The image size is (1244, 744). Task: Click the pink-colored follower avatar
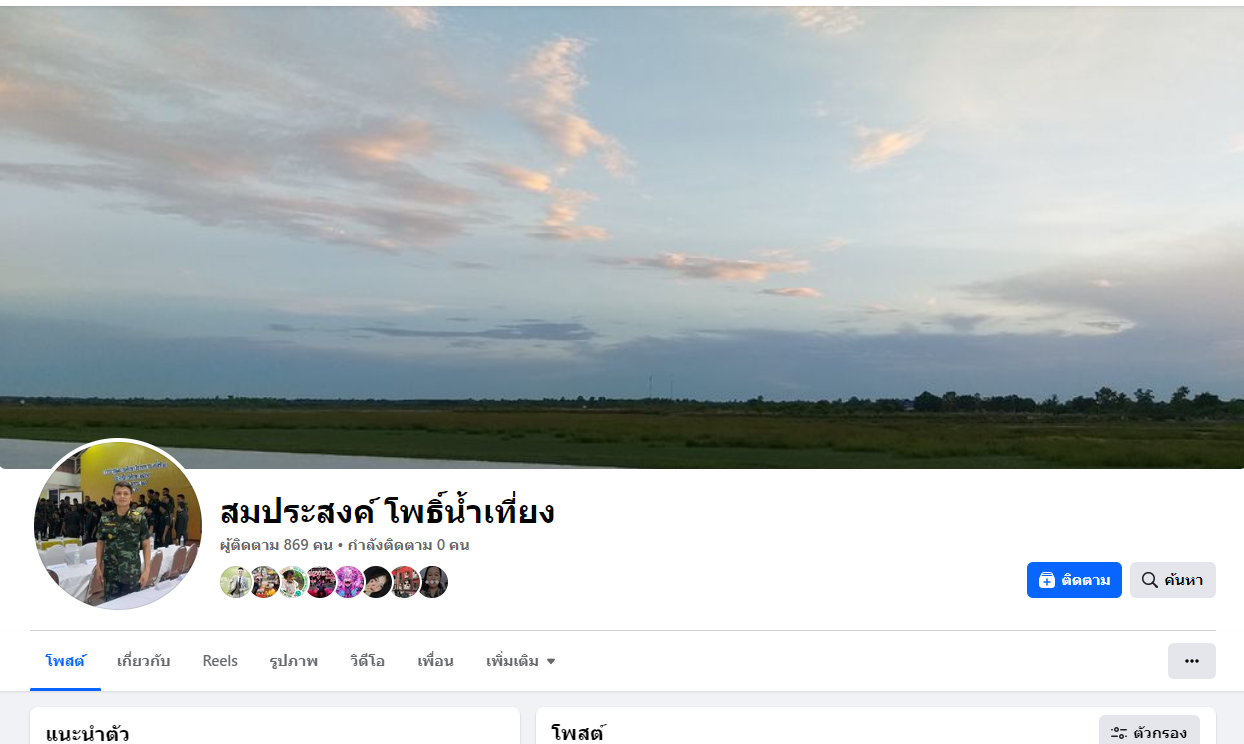click(348, 582)
